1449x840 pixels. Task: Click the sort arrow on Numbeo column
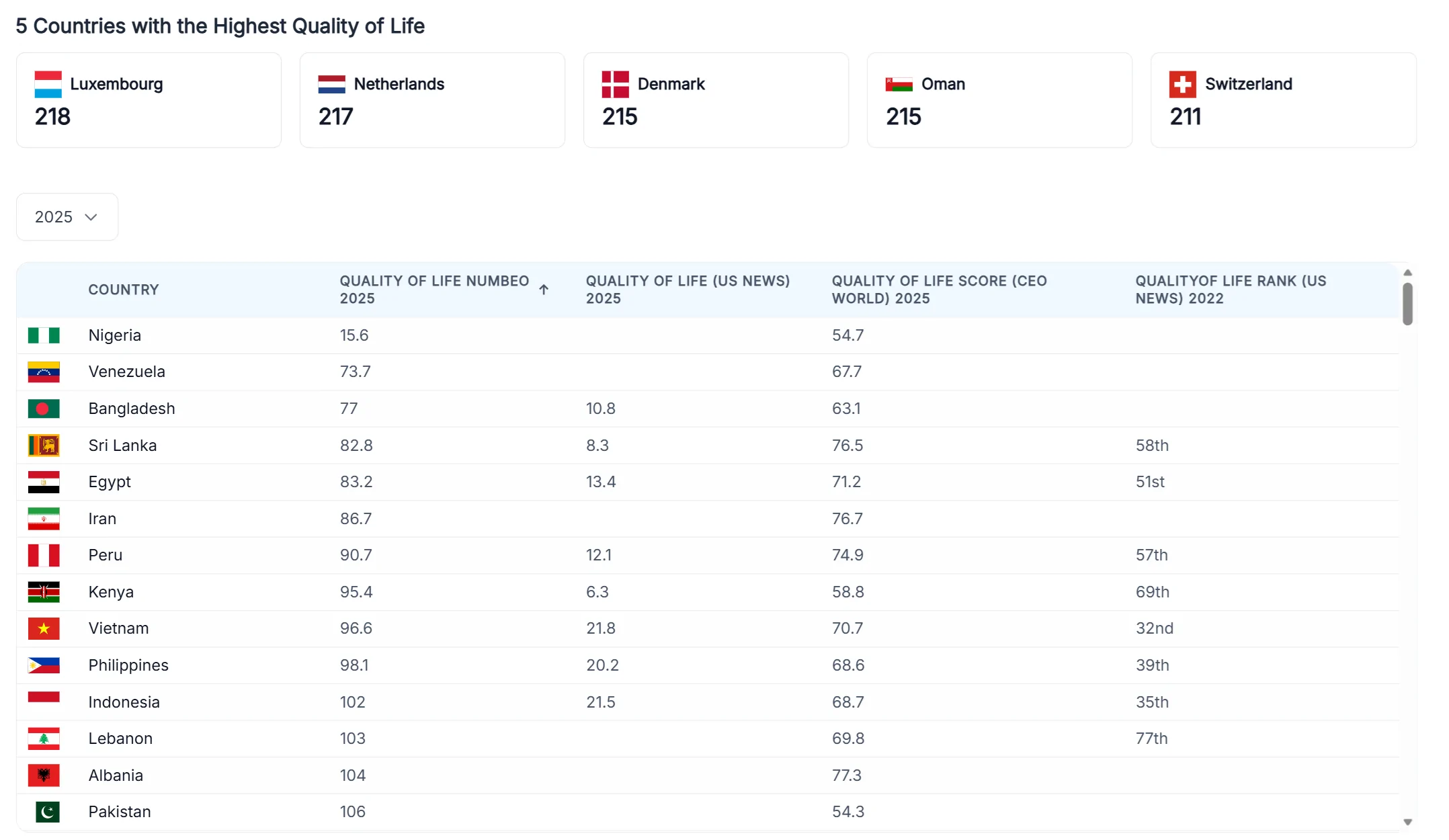(544, 290)
